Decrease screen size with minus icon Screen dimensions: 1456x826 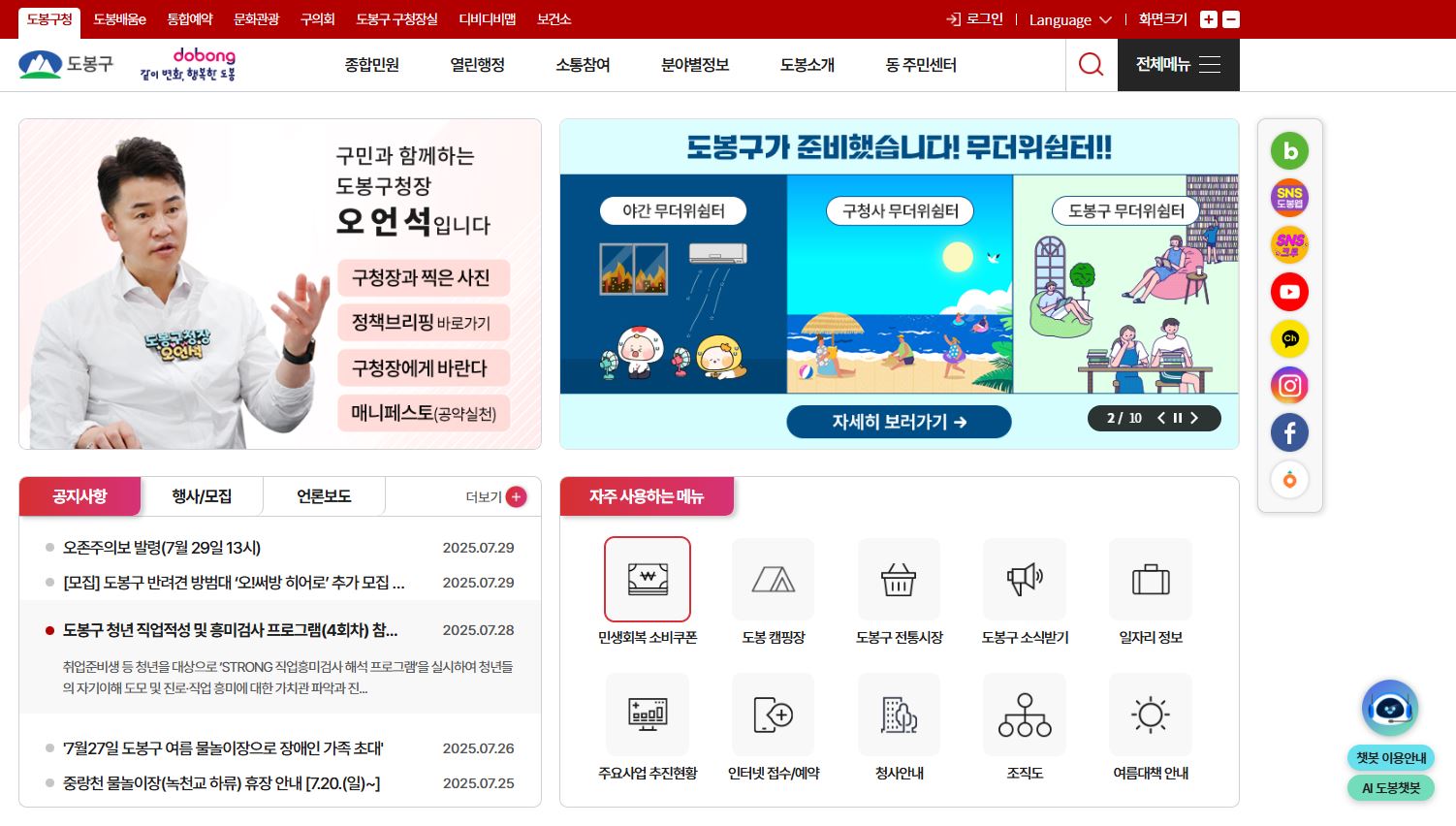click(x=1231, y=19)
